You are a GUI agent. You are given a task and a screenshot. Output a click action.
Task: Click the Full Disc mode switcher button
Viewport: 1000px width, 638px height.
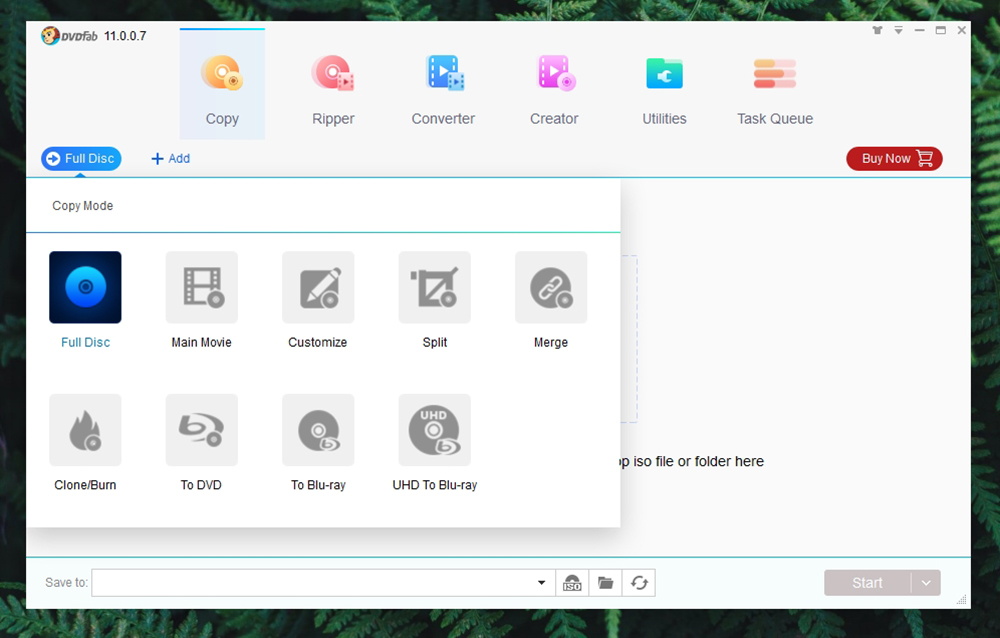tap(81, 158)
